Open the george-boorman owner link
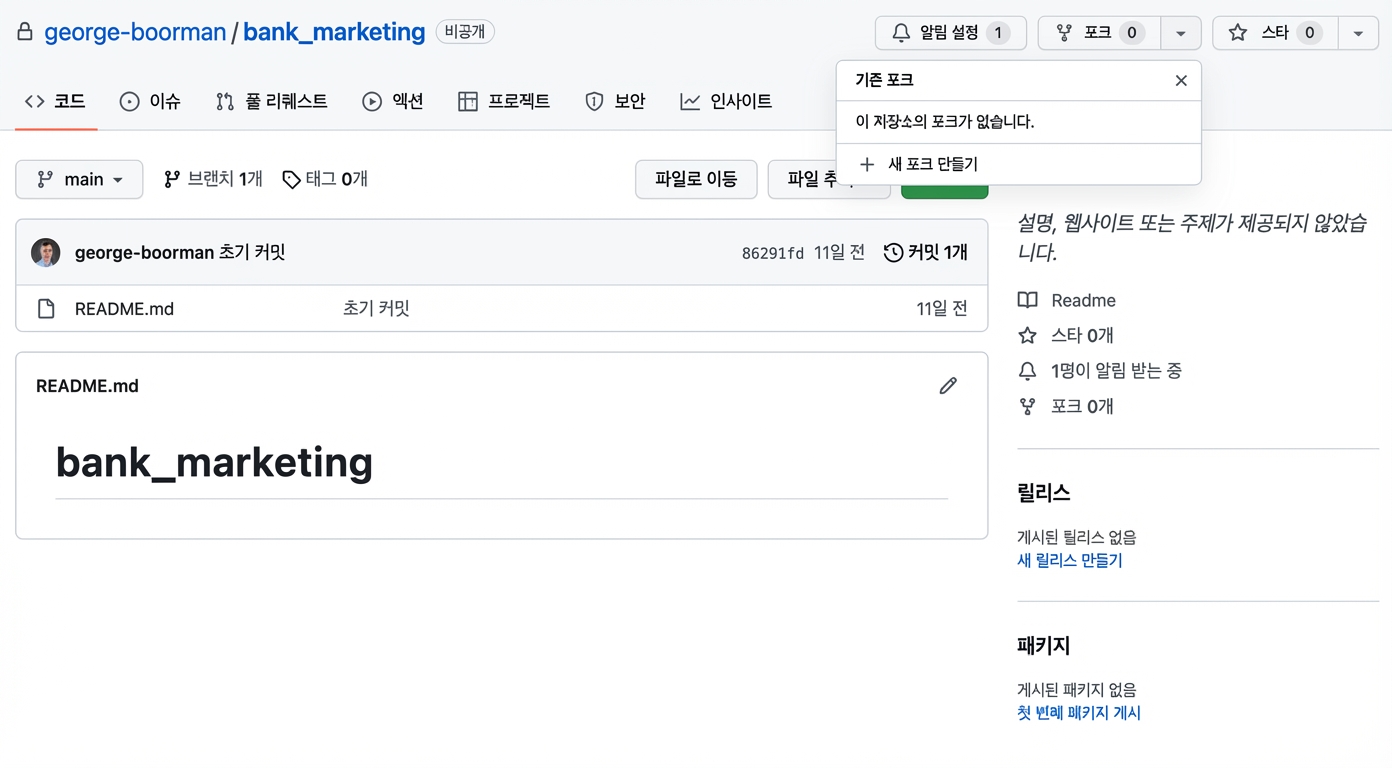Screen dimensions: 1392x768 pos(135,32)
